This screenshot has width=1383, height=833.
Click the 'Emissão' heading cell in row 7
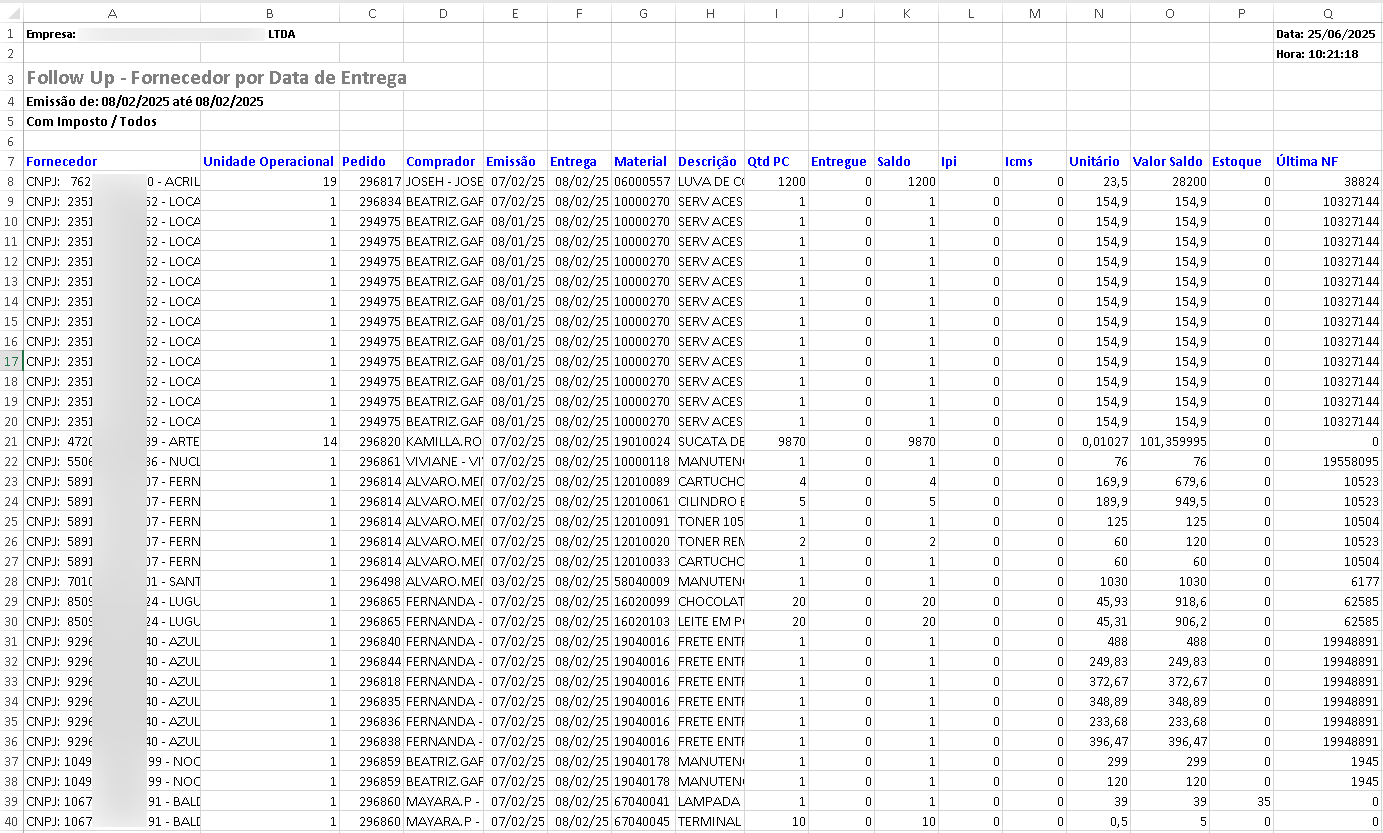coord(515,161)
